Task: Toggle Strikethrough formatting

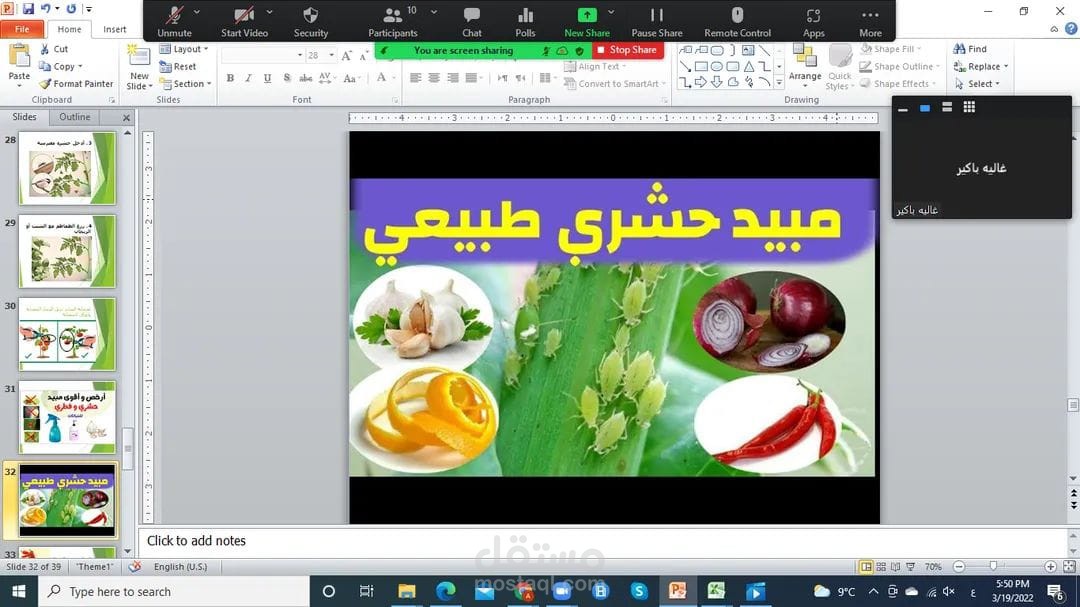Action: [x=306, y=78]
